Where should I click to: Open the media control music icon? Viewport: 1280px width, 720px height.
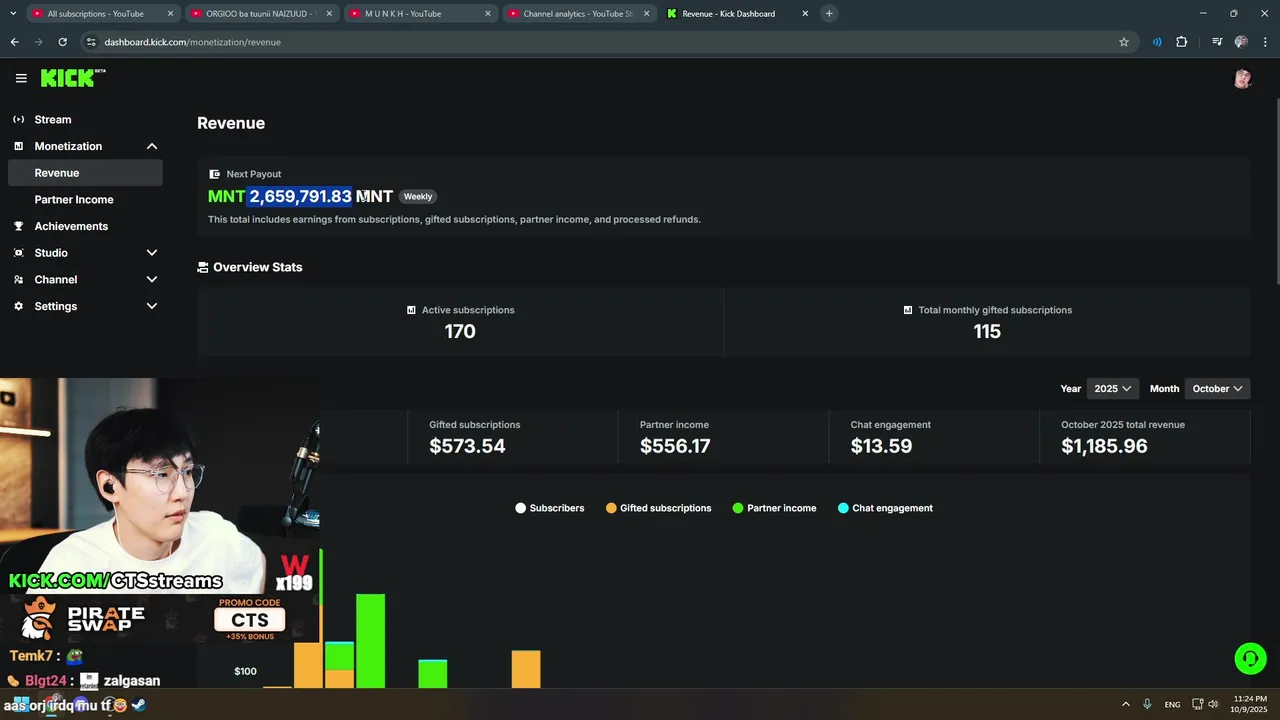click(1217, 42)
